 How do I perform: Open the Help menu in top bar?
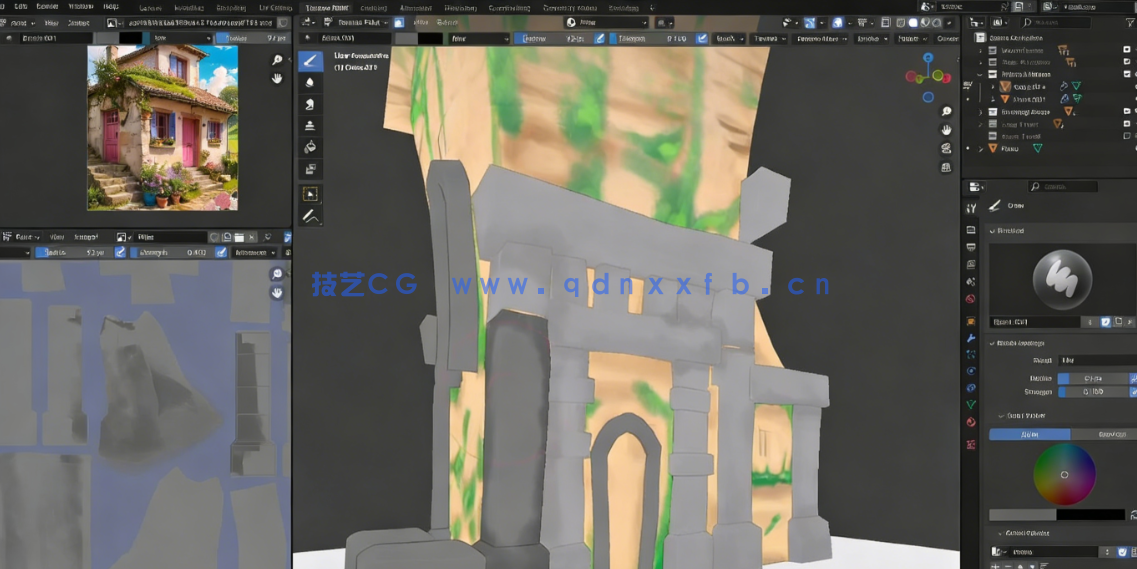coord(111,7)
